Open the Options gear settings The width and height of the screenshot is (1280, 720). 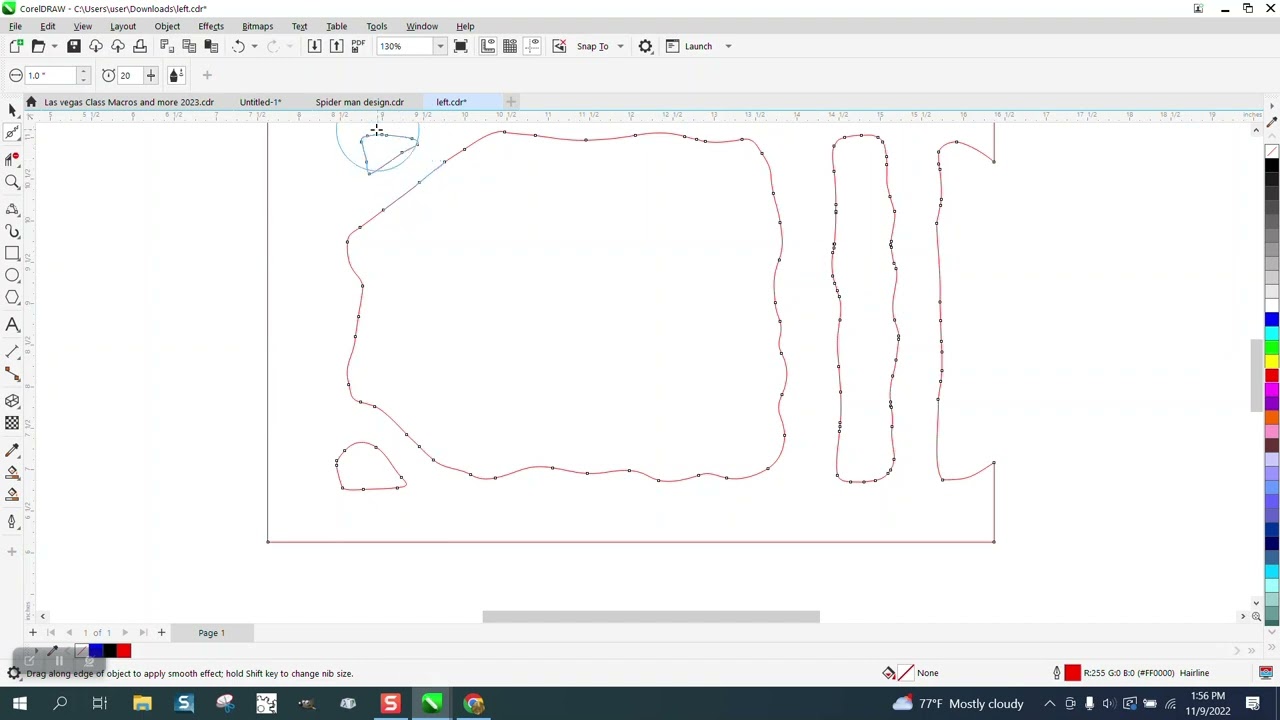click(x=645, y=46)
